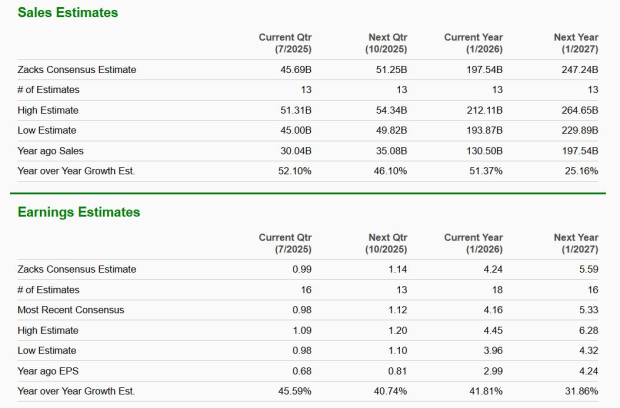Click the 25.16% sales growth value
Image resolution: width=620 pixels, height=408 pixels.
tap(580, 171)
